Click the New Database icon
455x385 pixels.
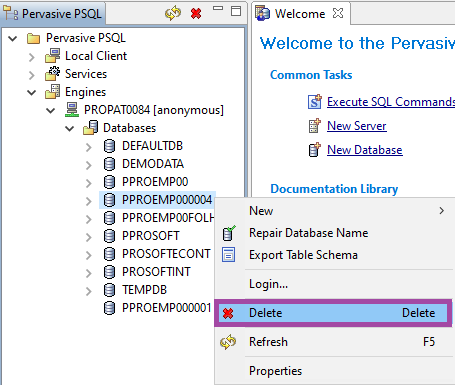[x=315, y=150]
